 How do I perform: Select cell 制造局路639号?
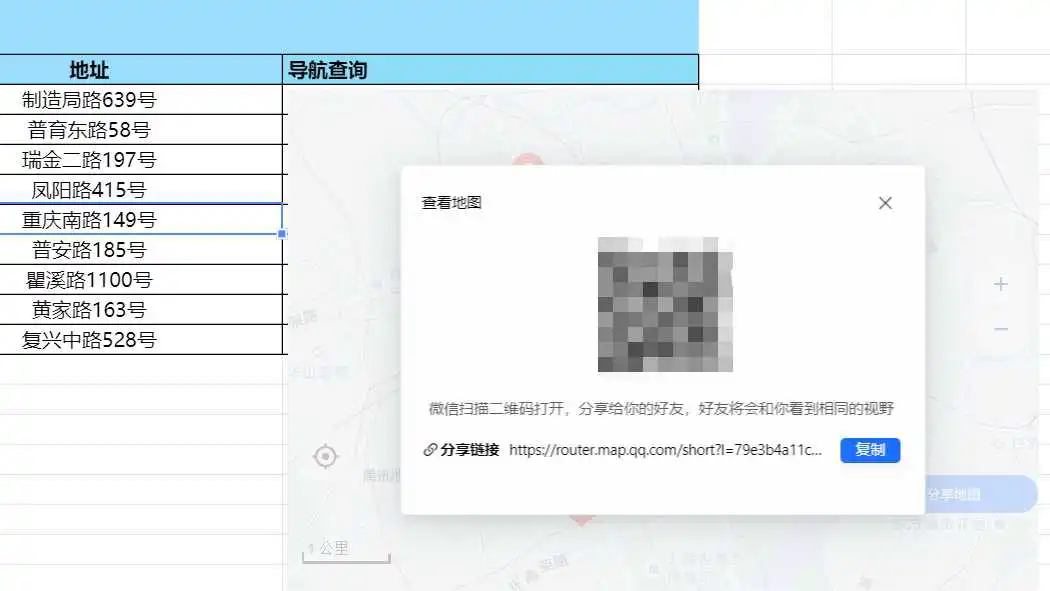(141, 100)
